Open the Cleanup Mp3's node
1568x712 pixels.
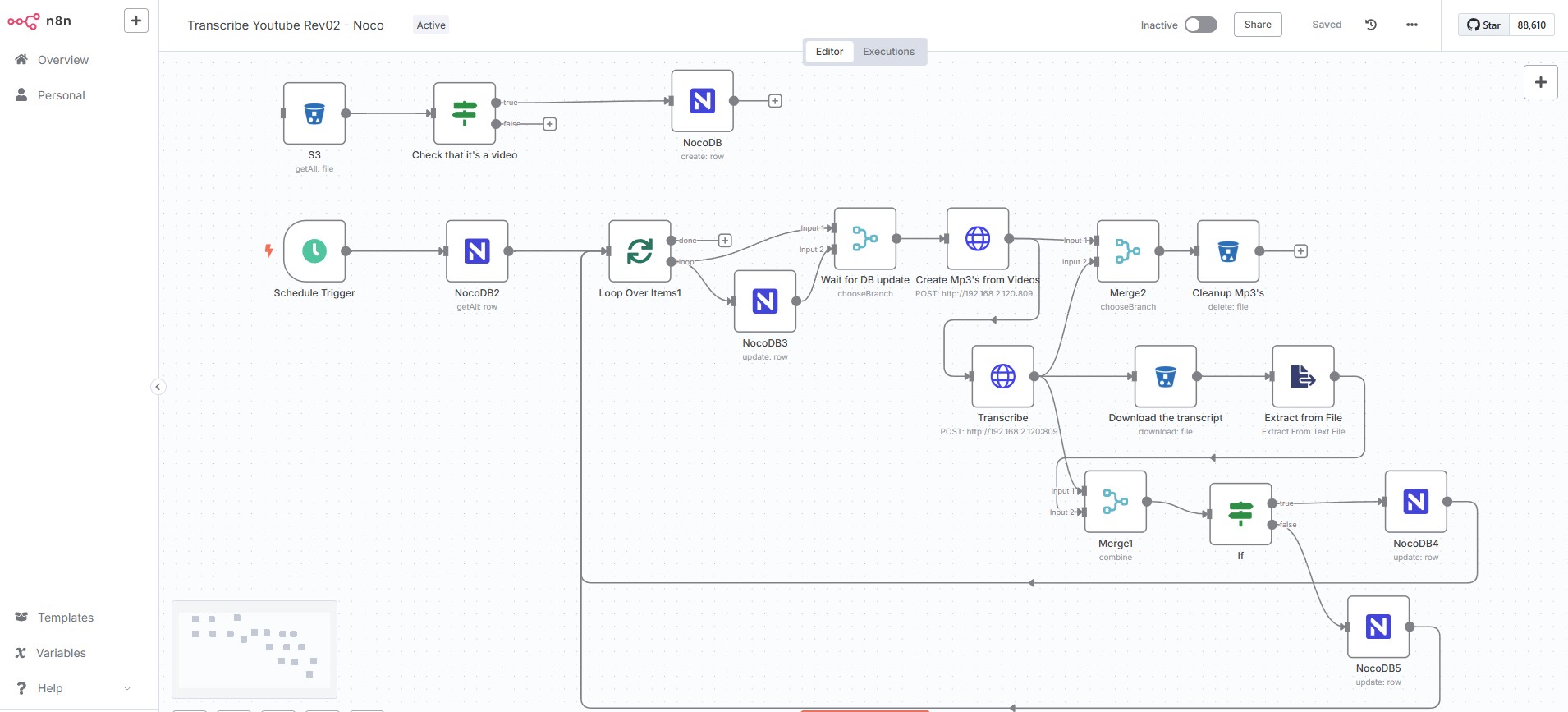click(x=1227, y=251)
